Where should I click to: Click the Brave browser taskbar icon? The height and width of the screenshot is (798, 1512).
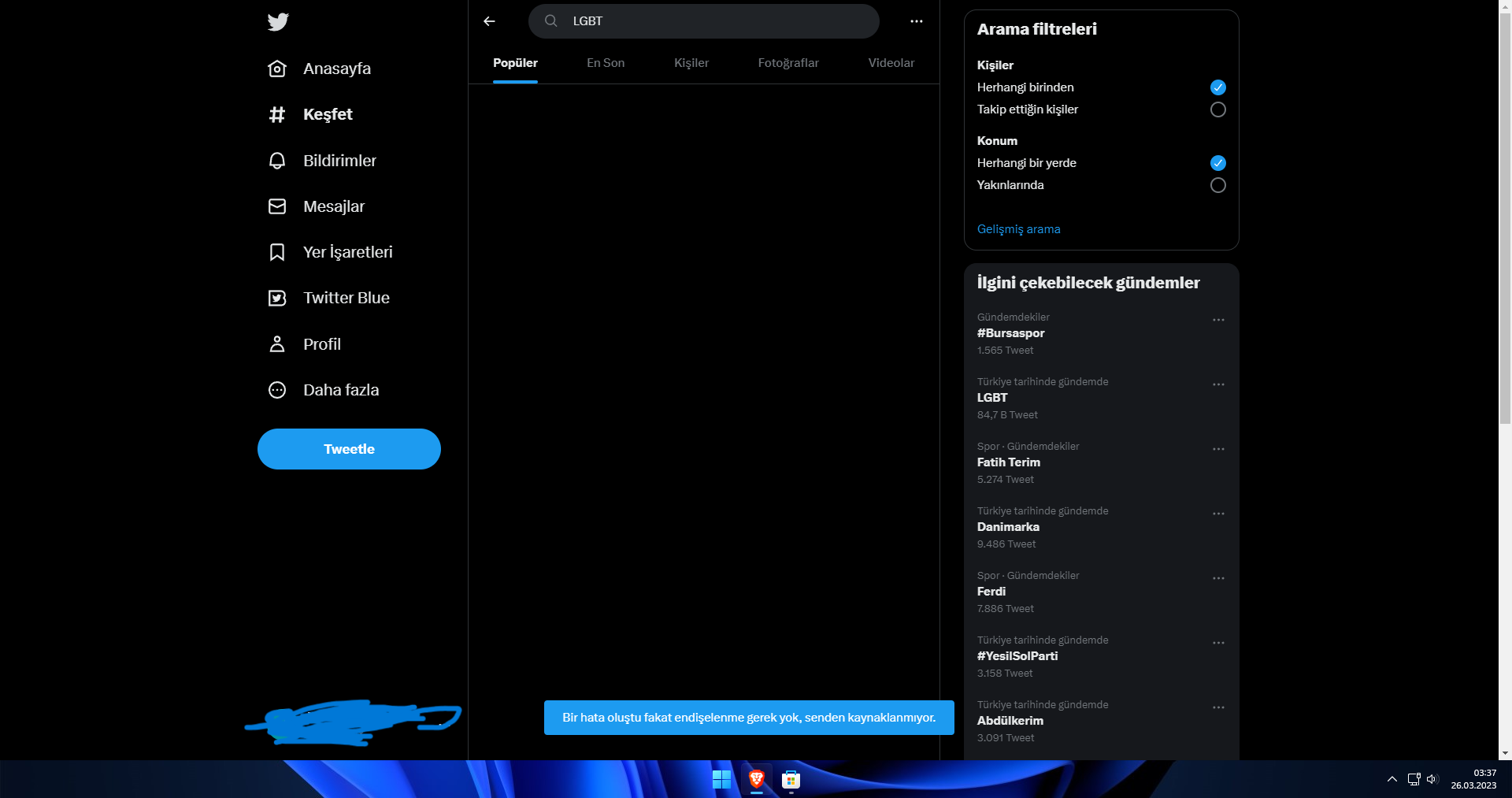coord(757,779)
